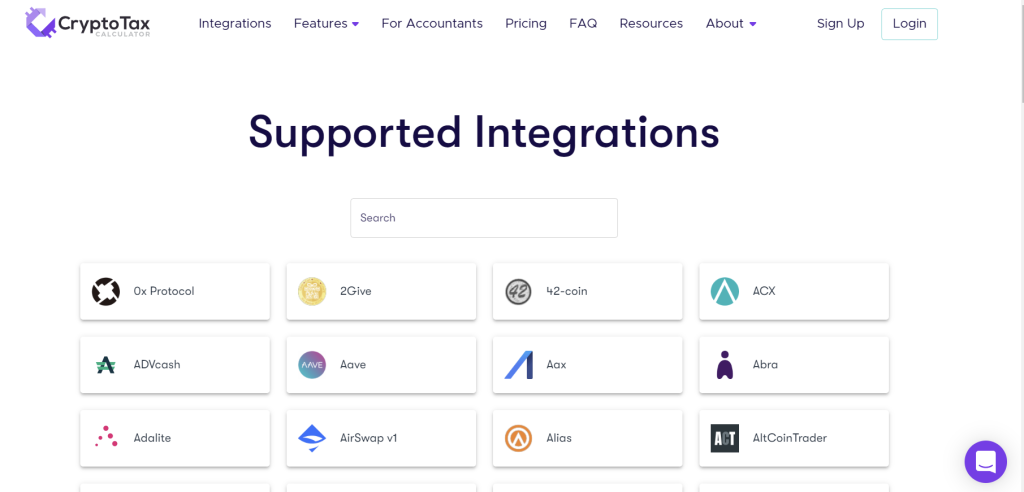Screen dimensions: 1024x492
Task: Click the 42-coin logo icon
Action: point(519,291)
